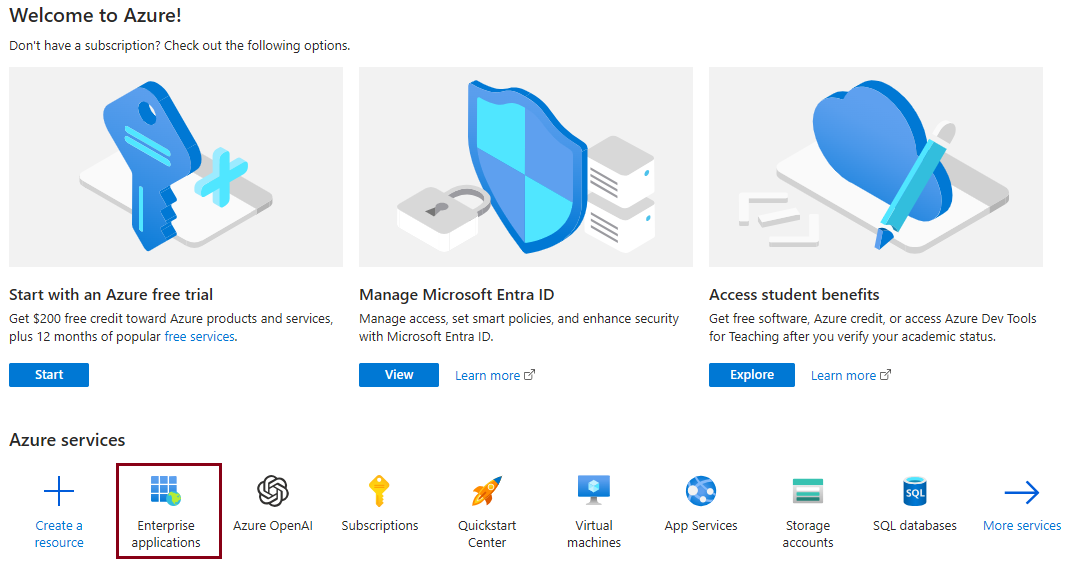Open Create a resource plus icon
1068x563 pixels.
coord(59,491)
